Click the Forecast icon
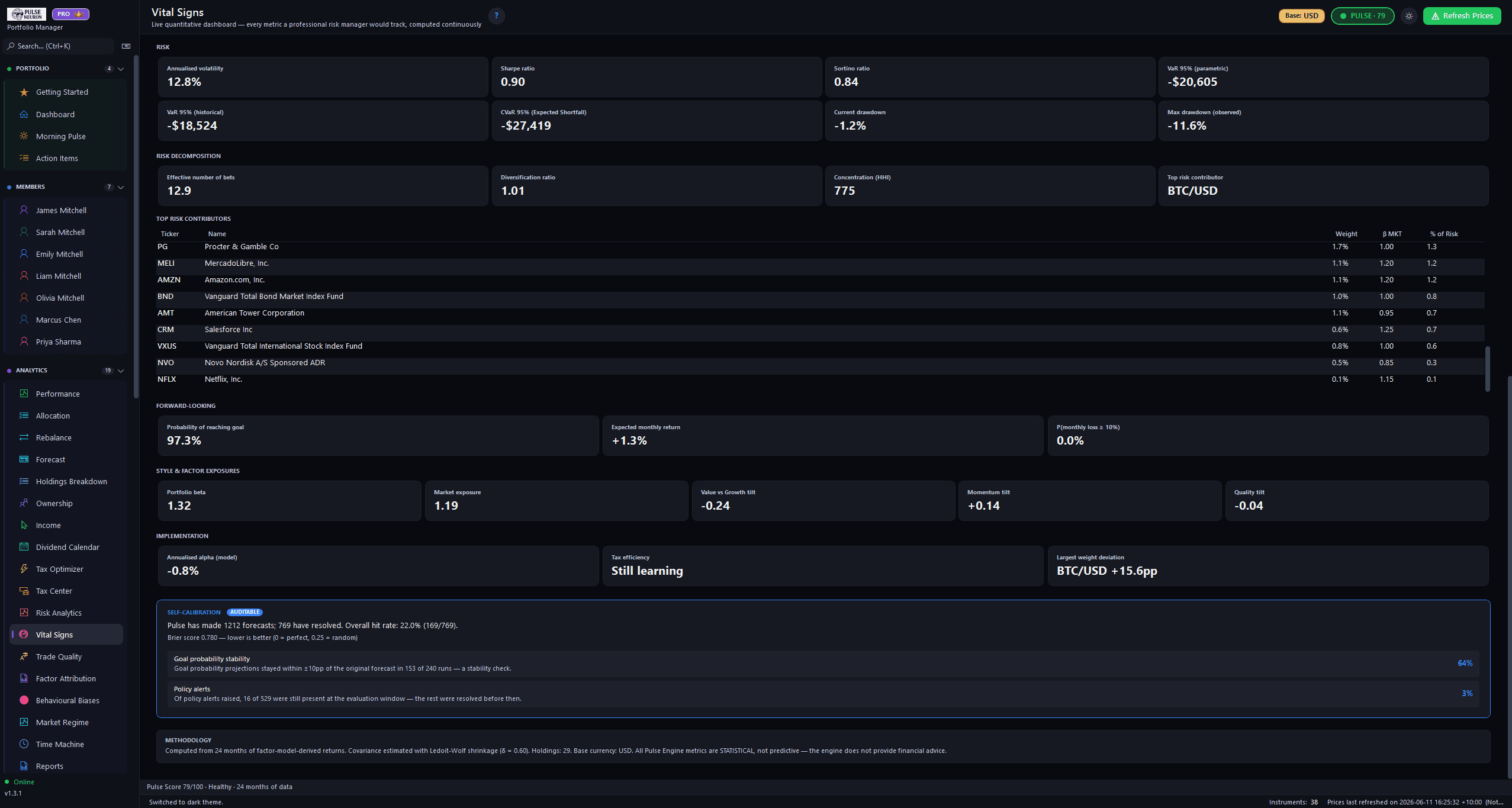This screenshot has height=808, width=1512. (24, 459)
